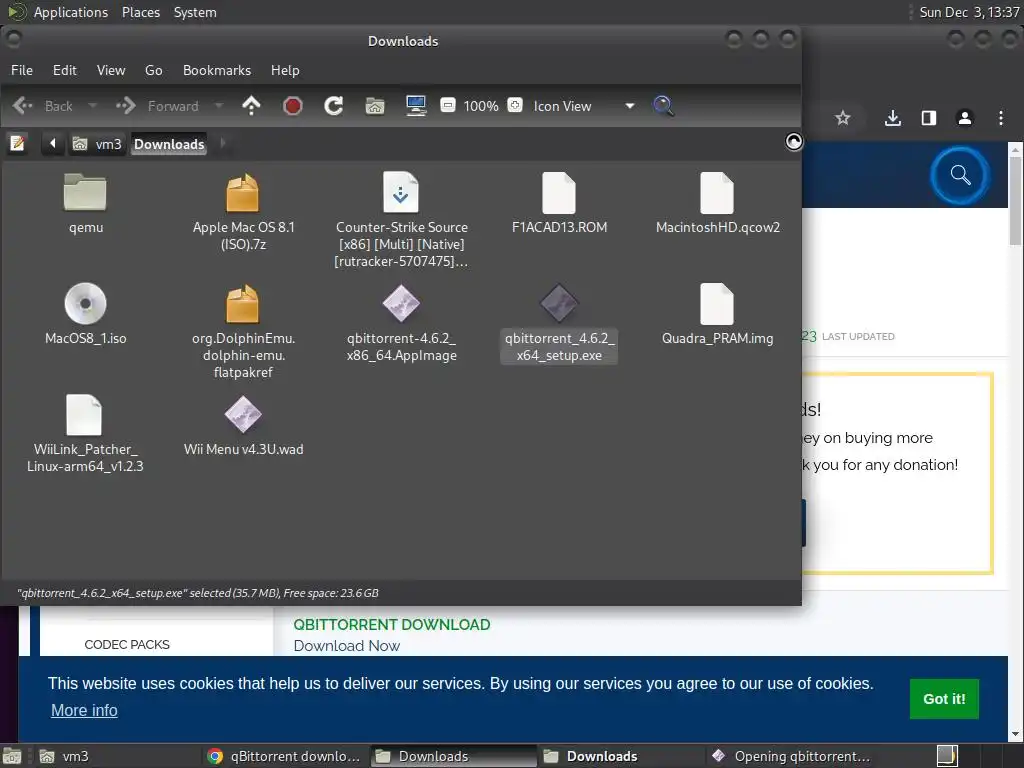Click the 100% zoom level label

tap(481, 106)
